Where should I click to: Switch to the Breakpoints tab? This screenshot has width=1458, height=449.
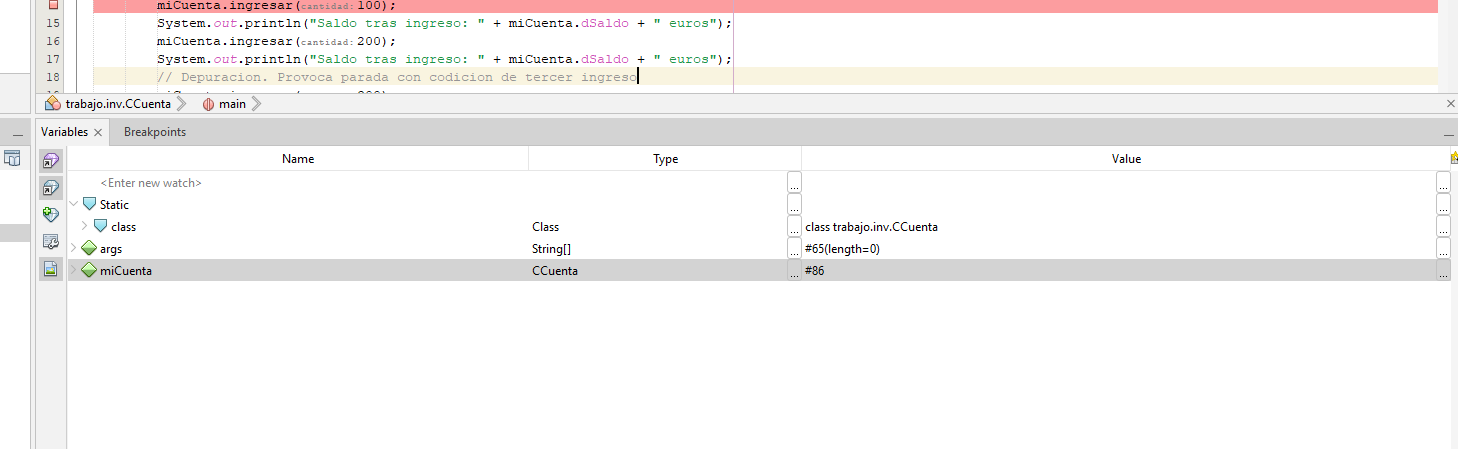tap(154, 132)
